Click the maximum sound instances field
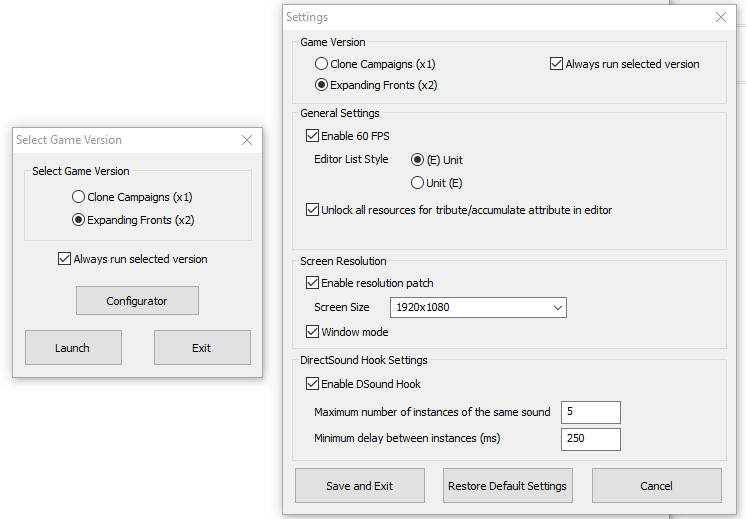The height and width of the screenshot is (519, 746). [590, 412]
